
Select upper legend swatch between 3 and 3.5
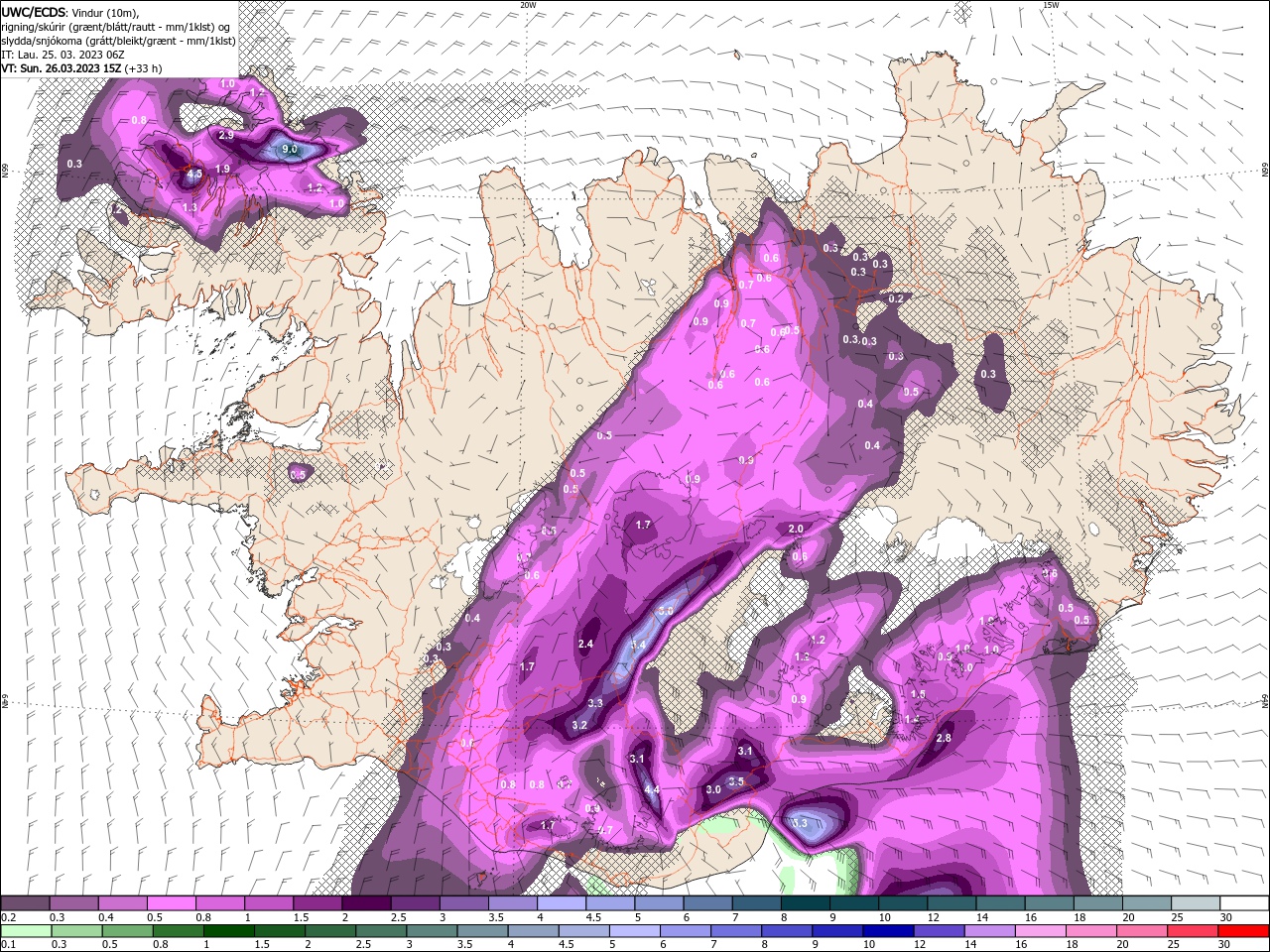tap(464, 903)
